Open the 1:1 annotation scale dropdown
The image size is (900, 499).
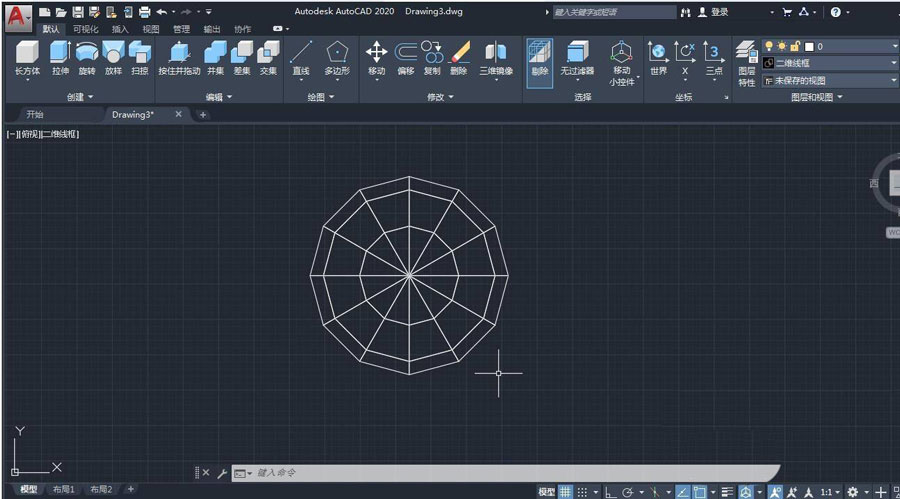pyautogui.click(x=830, y=492)
